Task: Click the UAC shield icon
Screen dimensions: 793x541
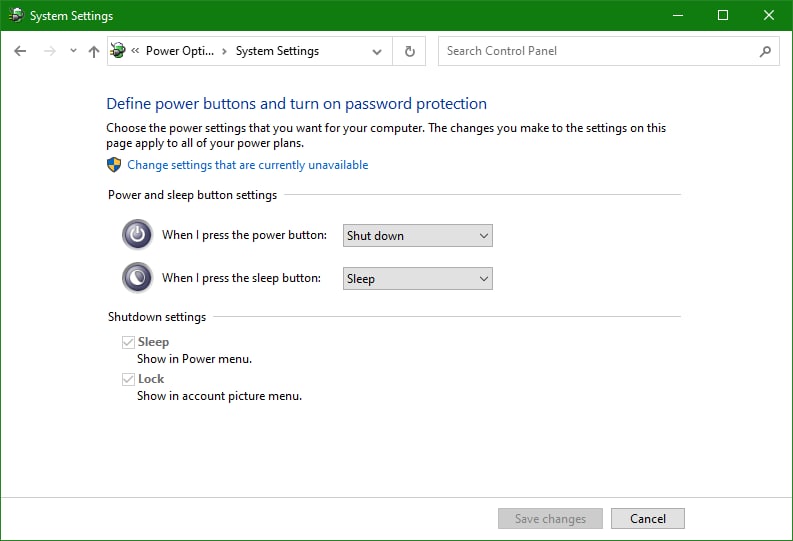Action: coord(114,165)
